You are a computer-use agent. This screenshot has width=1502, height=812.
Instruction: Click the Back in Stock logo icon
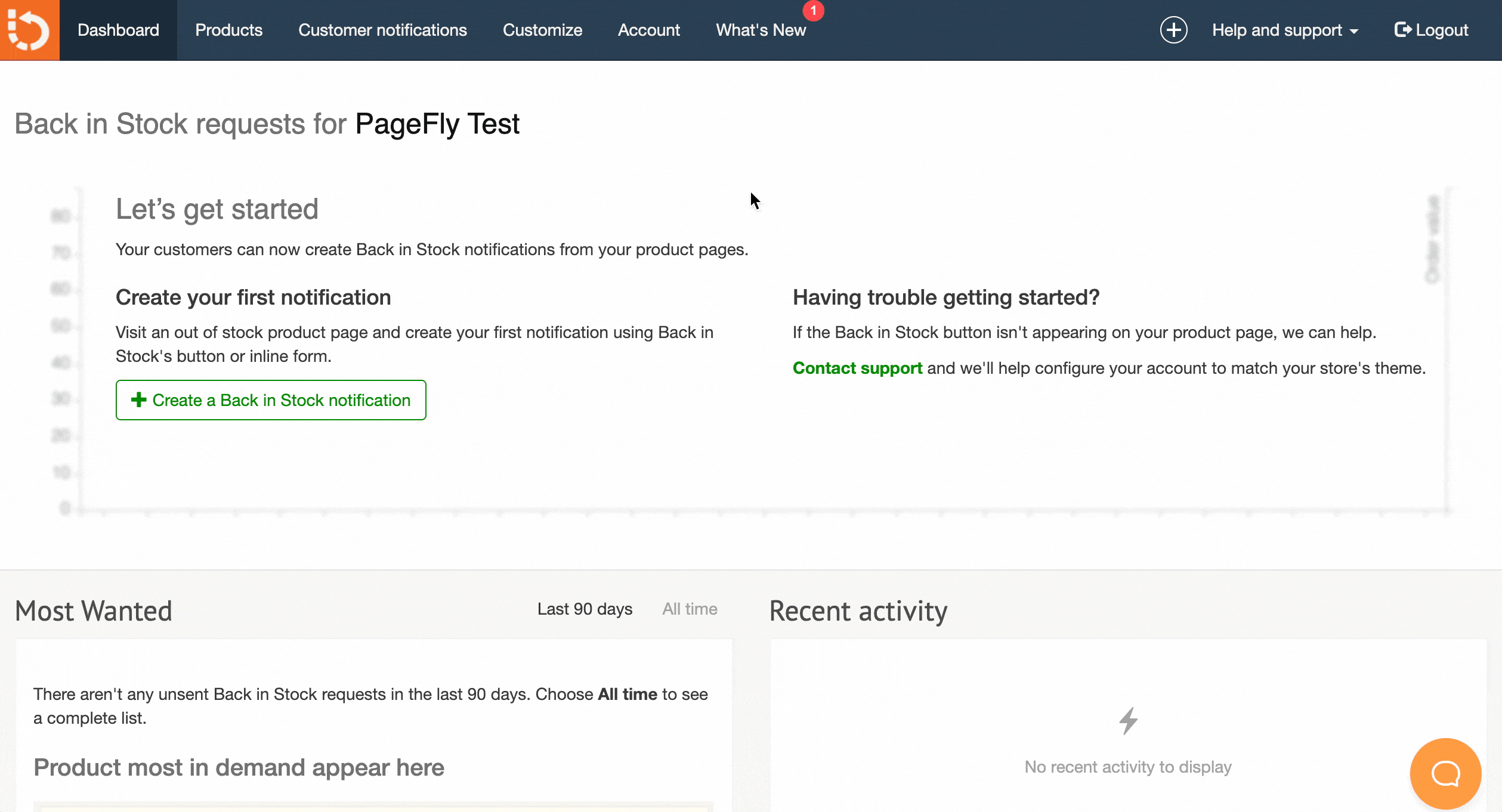point(29,29)
